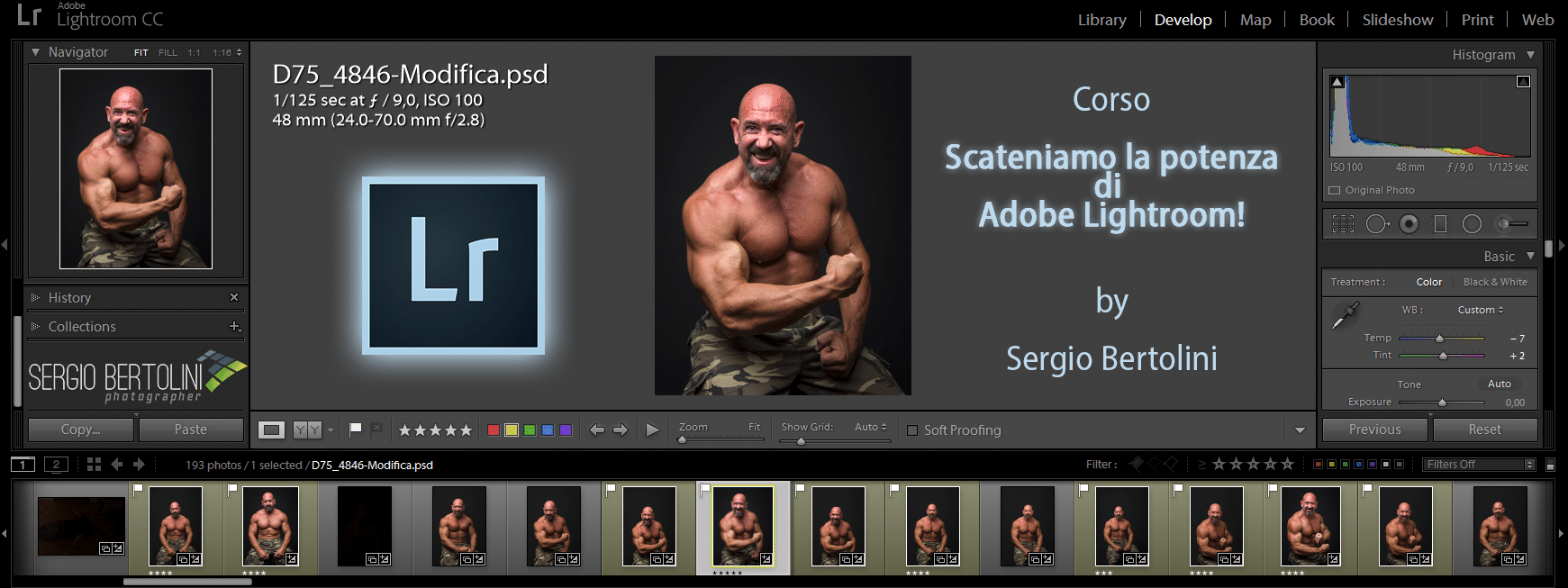Click the Tint slider handle
1568x588 pixels.
[1443, 356]
